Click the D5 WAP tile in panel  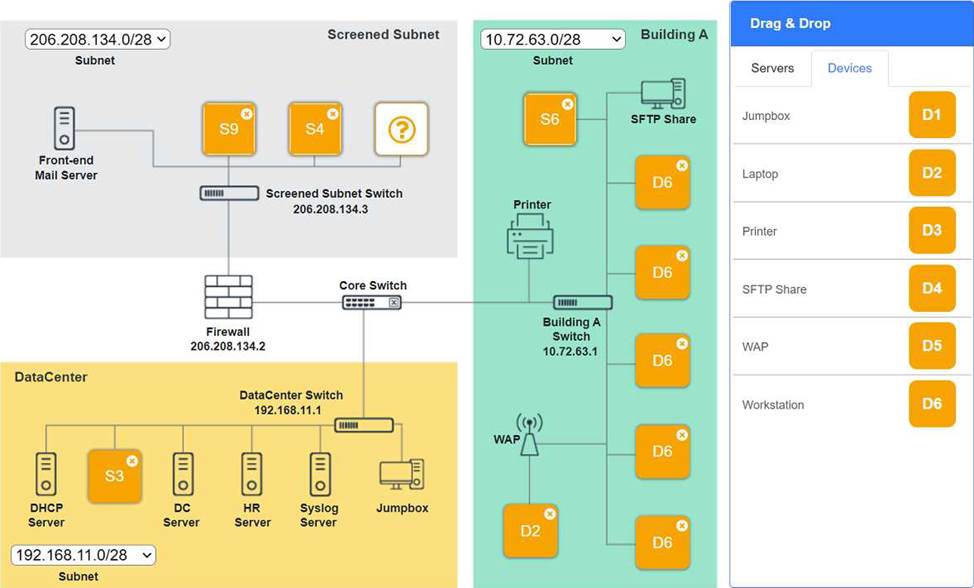pos(932,346)
